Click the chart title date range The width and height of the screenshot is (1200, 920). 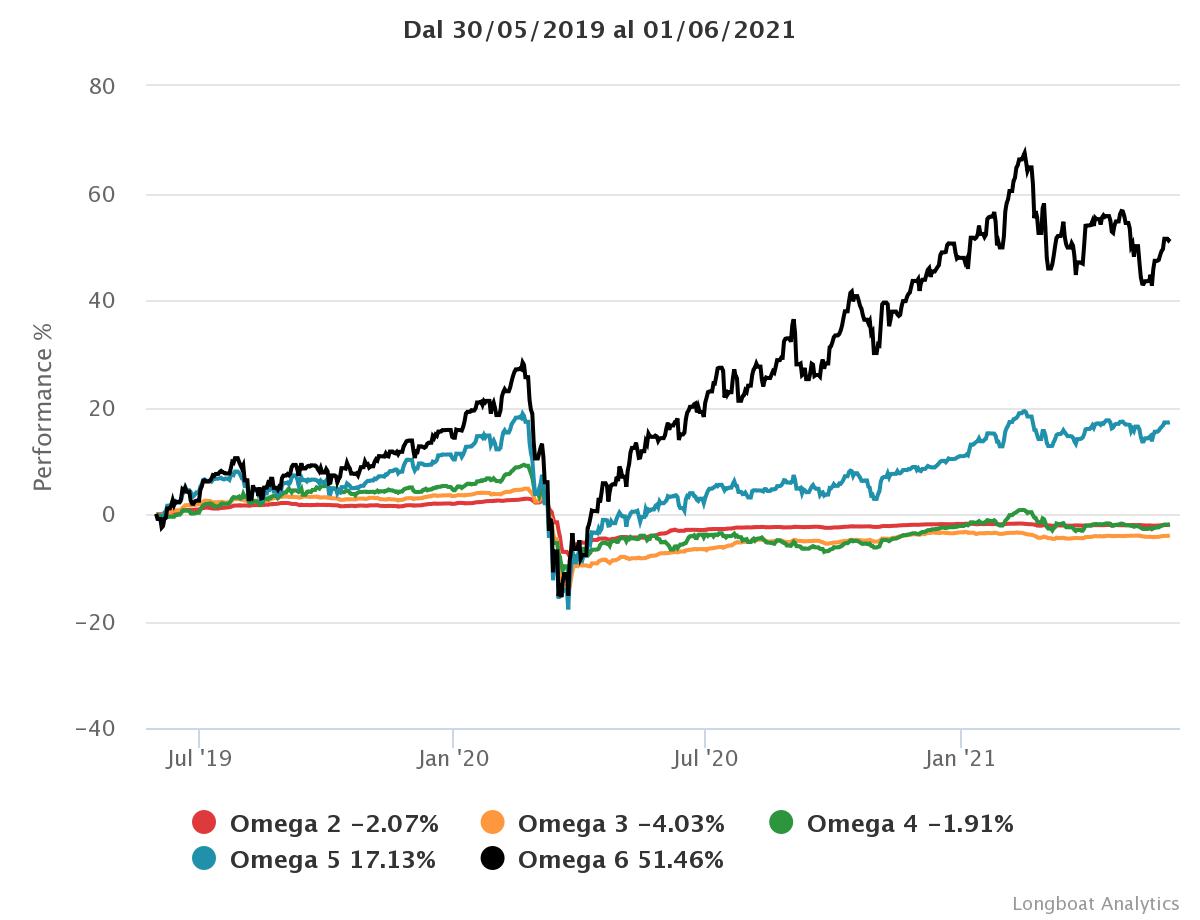(x=599, y=30)
